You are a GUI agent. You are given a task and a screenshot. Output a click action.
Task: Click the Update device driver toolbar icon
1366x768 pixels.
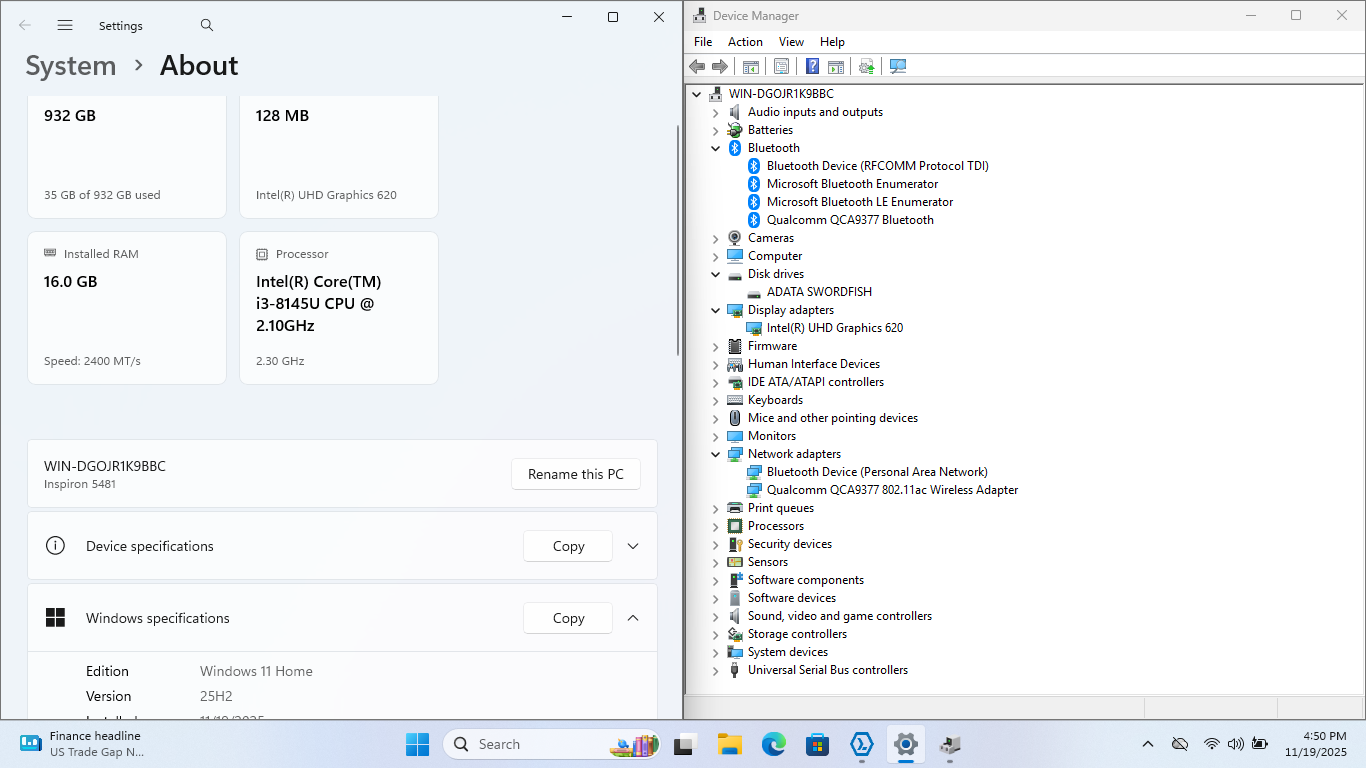click(x=866, y=66)
